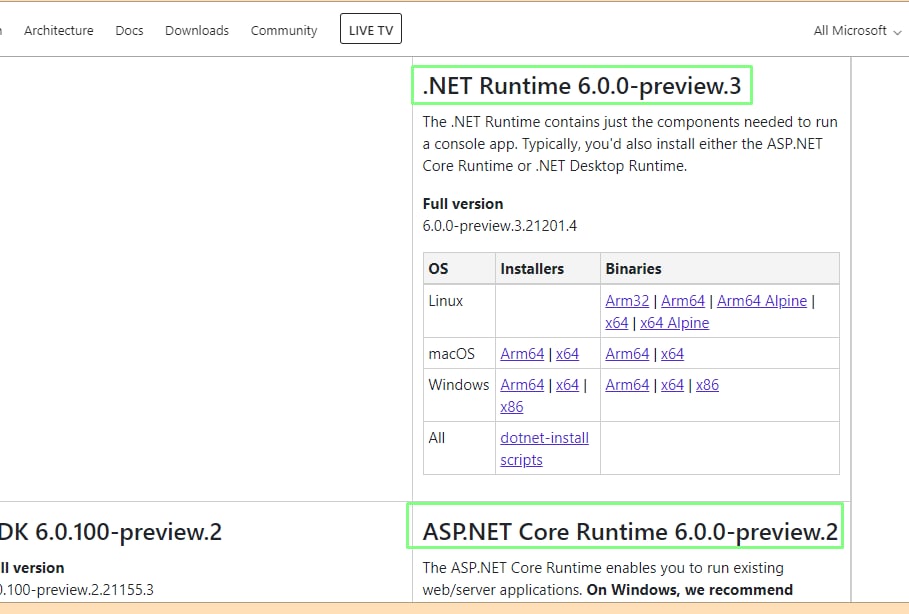Viewport: 909px width, 614px height.
Task: Download Windows Arm64 installer
Action: (x=522, y=385)
